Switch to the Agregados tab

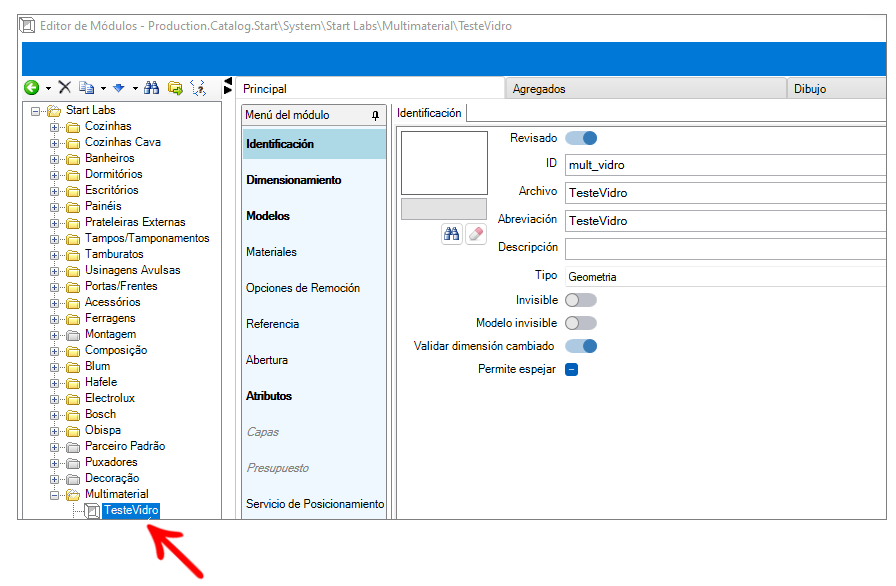click(x=646, y=89)
